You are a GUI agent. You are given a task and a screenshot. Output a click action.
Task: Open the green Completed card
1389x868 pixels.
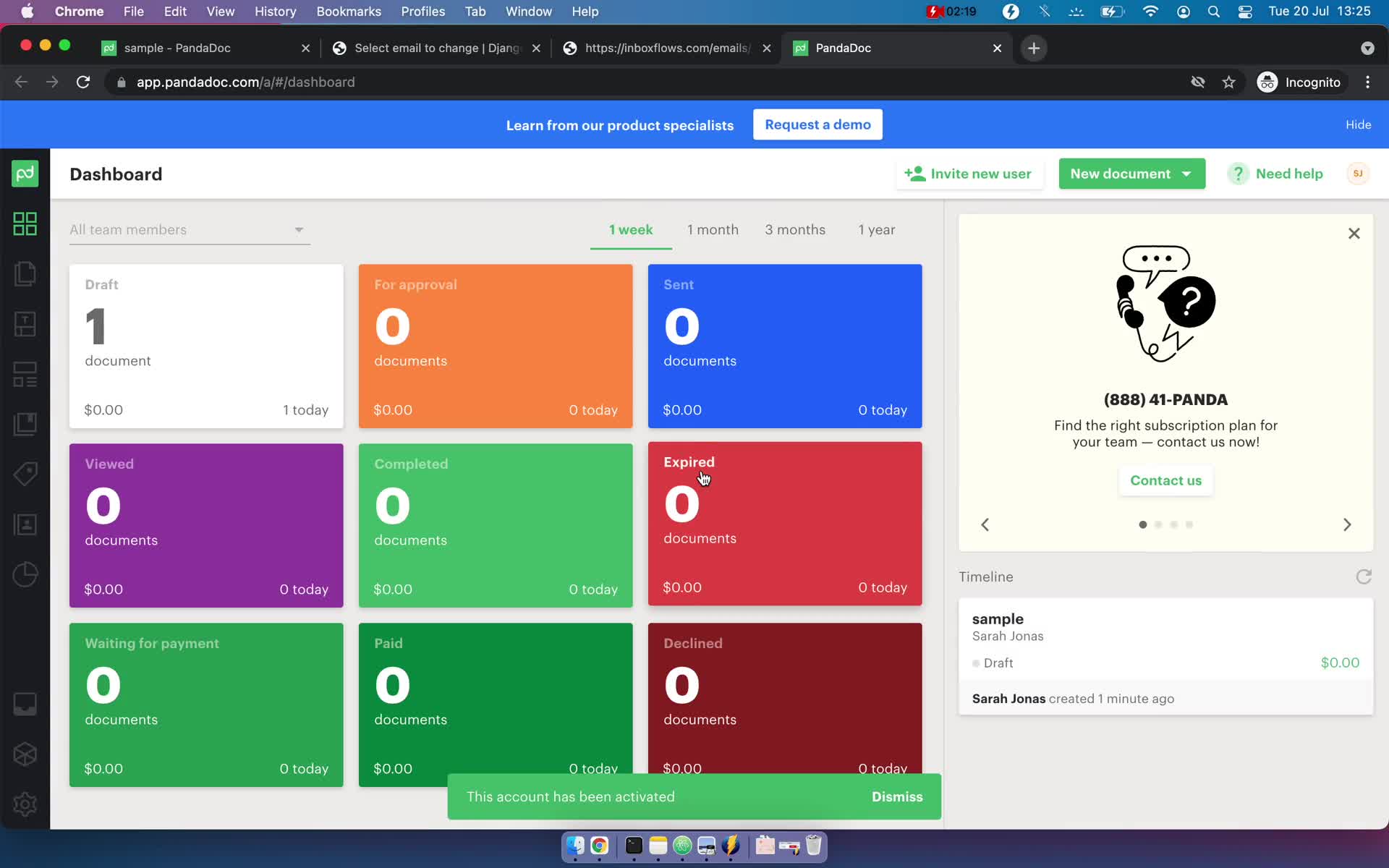[x=496, y=525]
